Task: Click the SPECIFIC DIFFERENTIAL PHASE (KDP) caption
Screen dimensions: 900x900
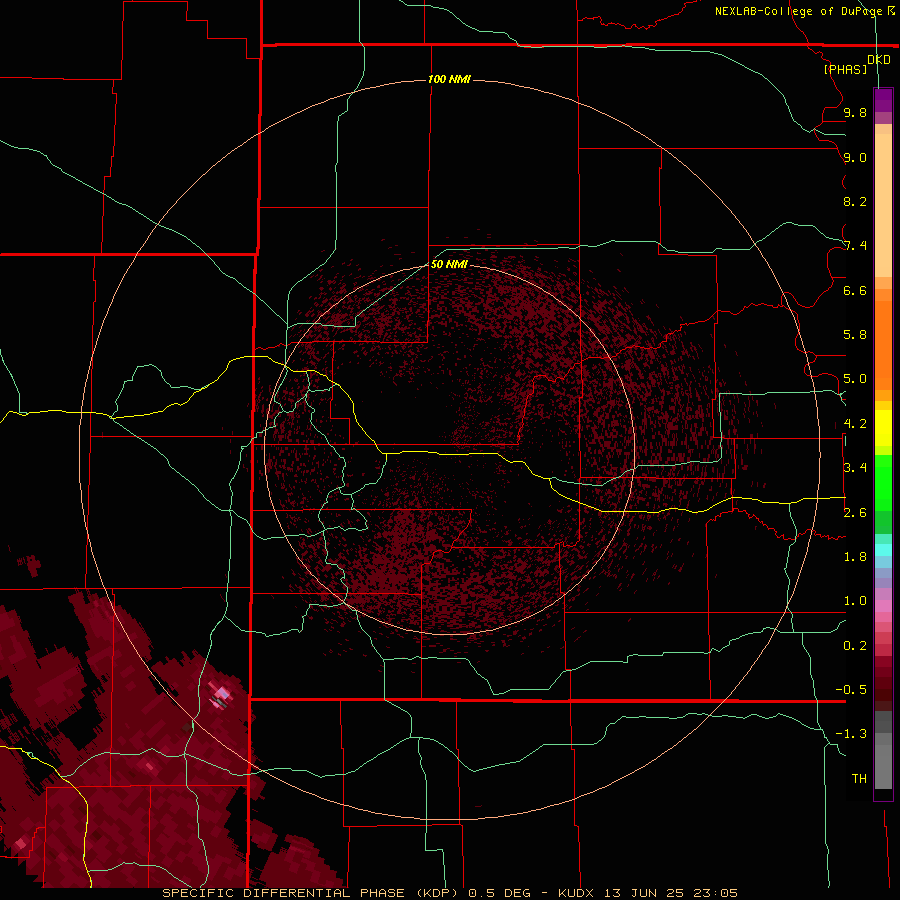Action: (310, 893)
